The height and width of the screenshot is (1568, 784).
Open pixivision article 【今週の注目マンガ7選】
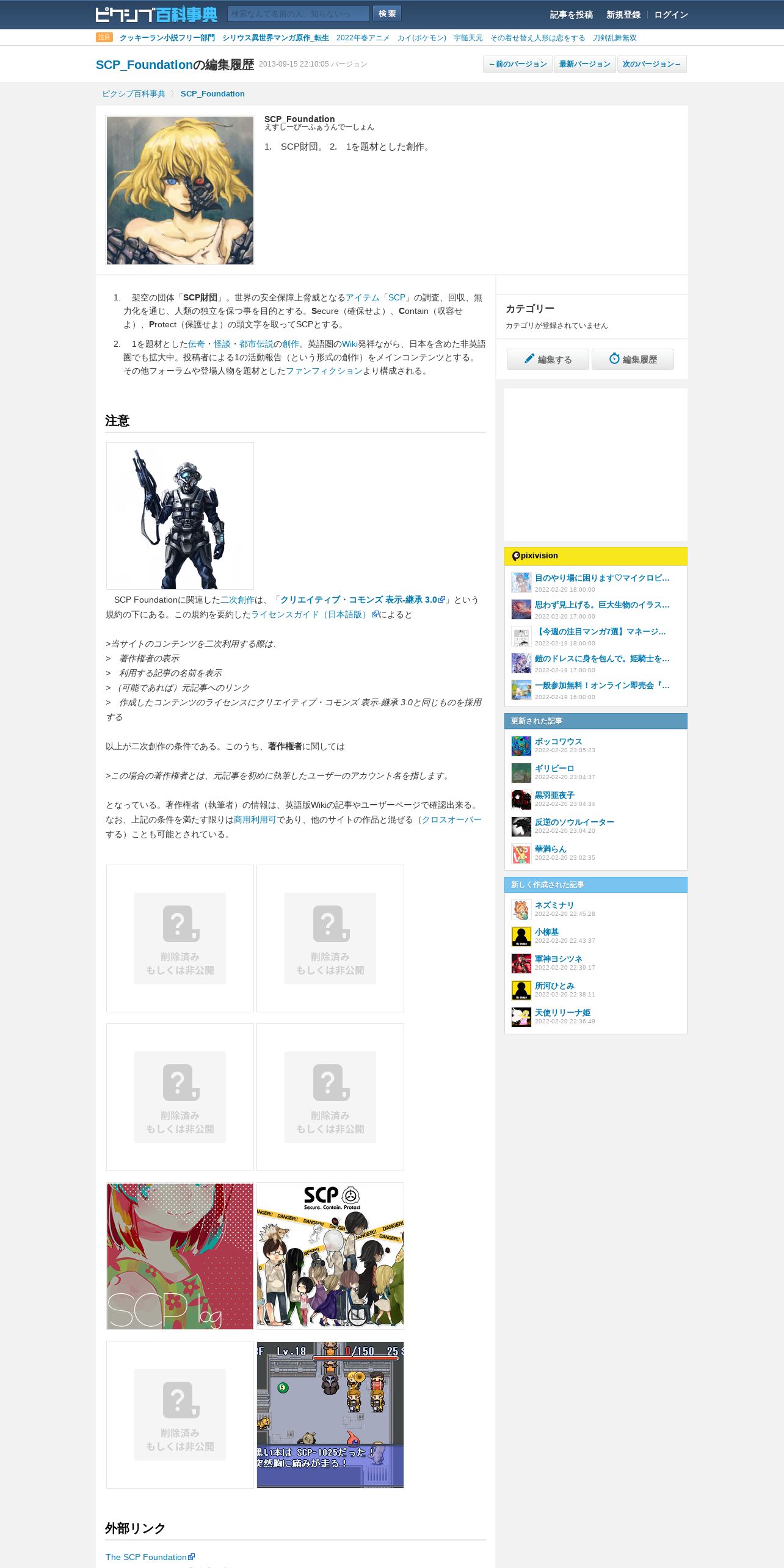[x=600, y=631]
